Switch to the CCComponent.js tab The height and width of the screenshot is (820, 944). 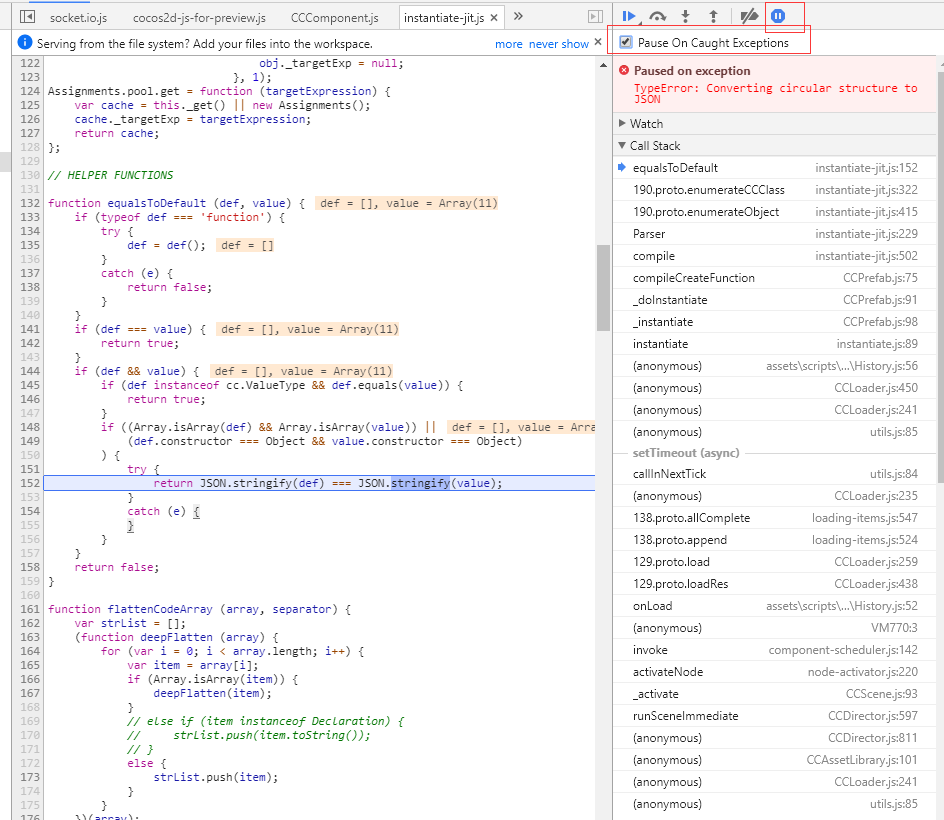click(334, 18)
